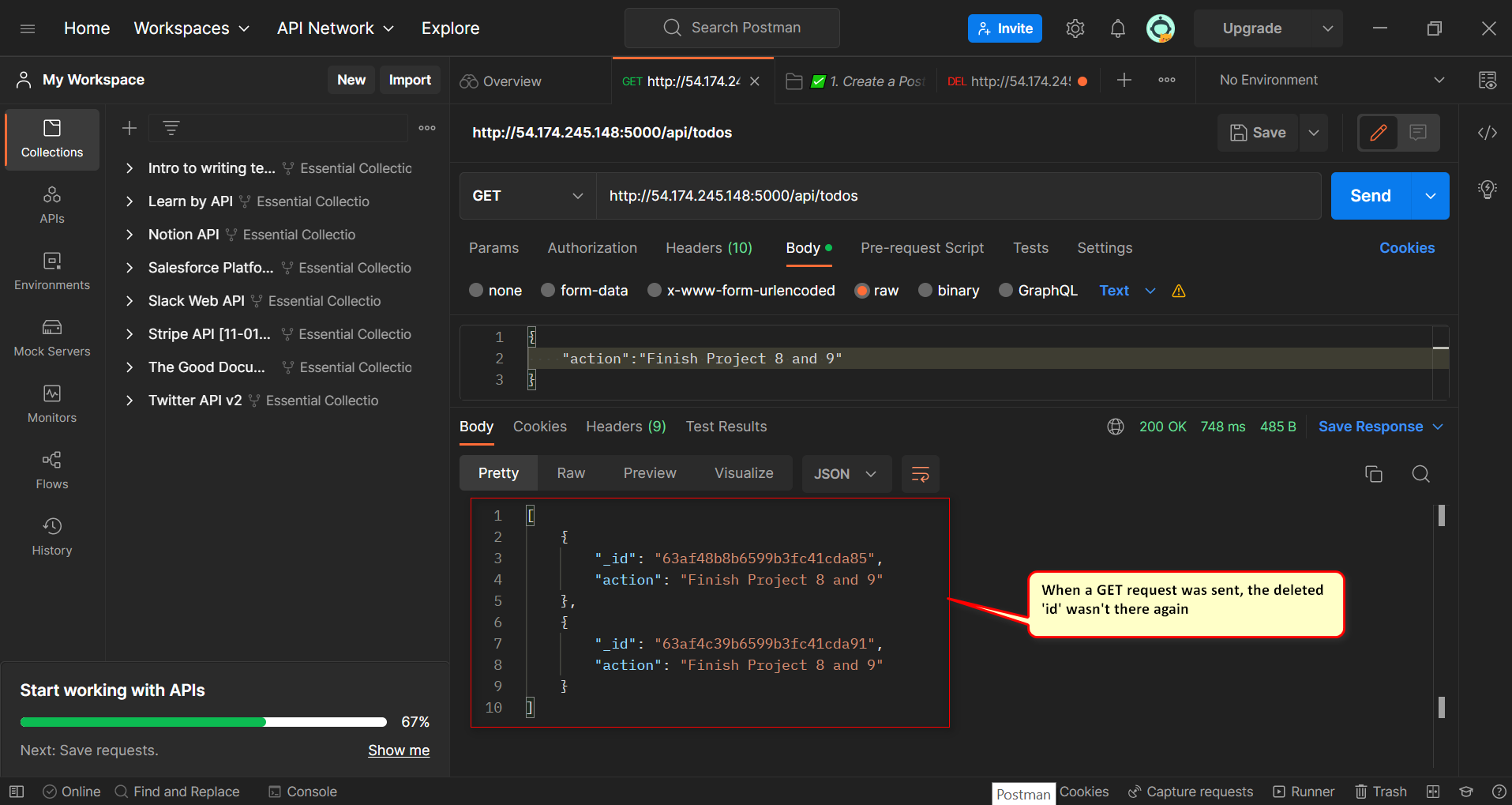Click the Invite button
This screenshot has height=805, width=1512.
pyautogui.click(x=1005, y=28)
